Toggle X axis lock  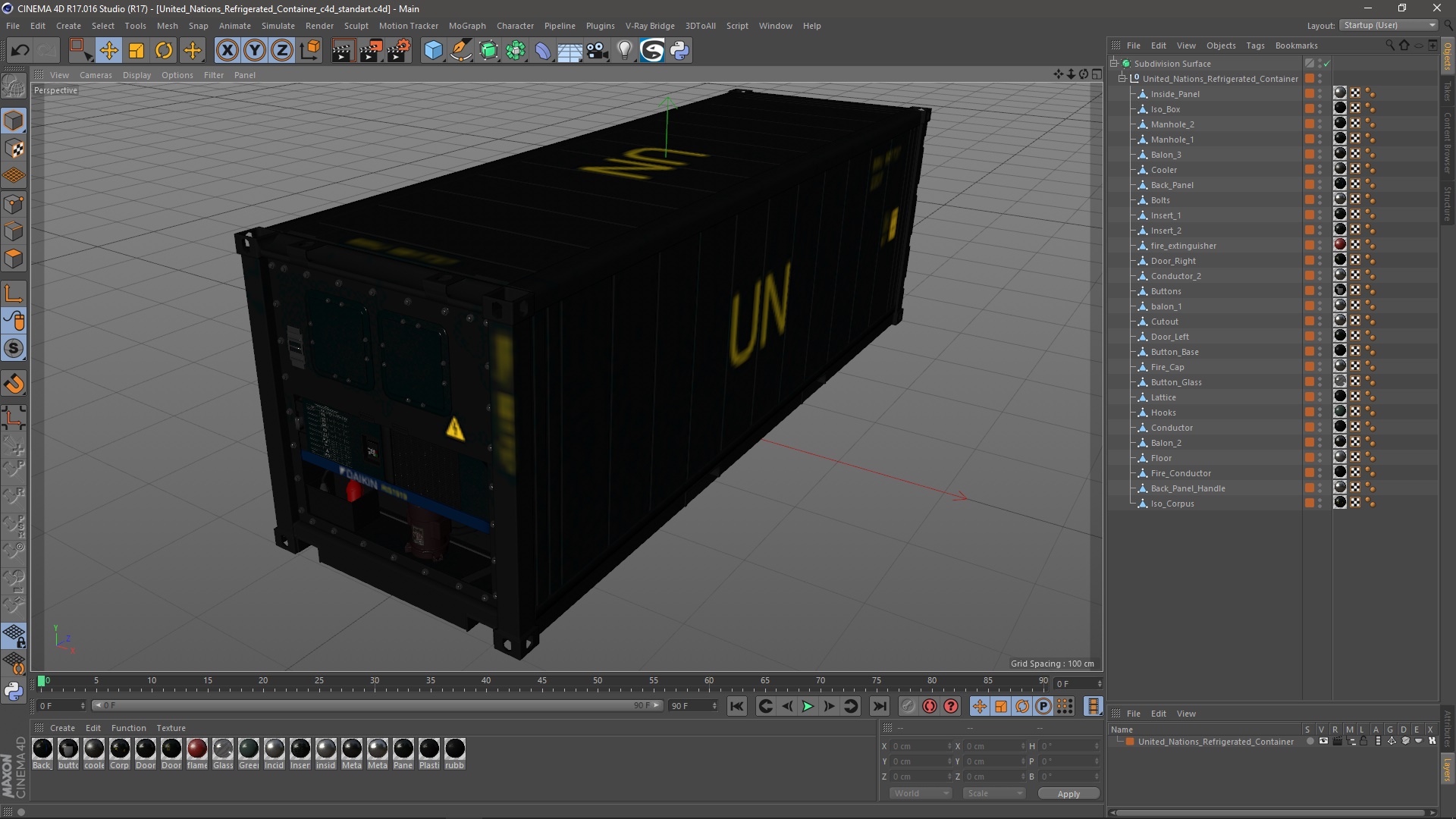point(227,51)
